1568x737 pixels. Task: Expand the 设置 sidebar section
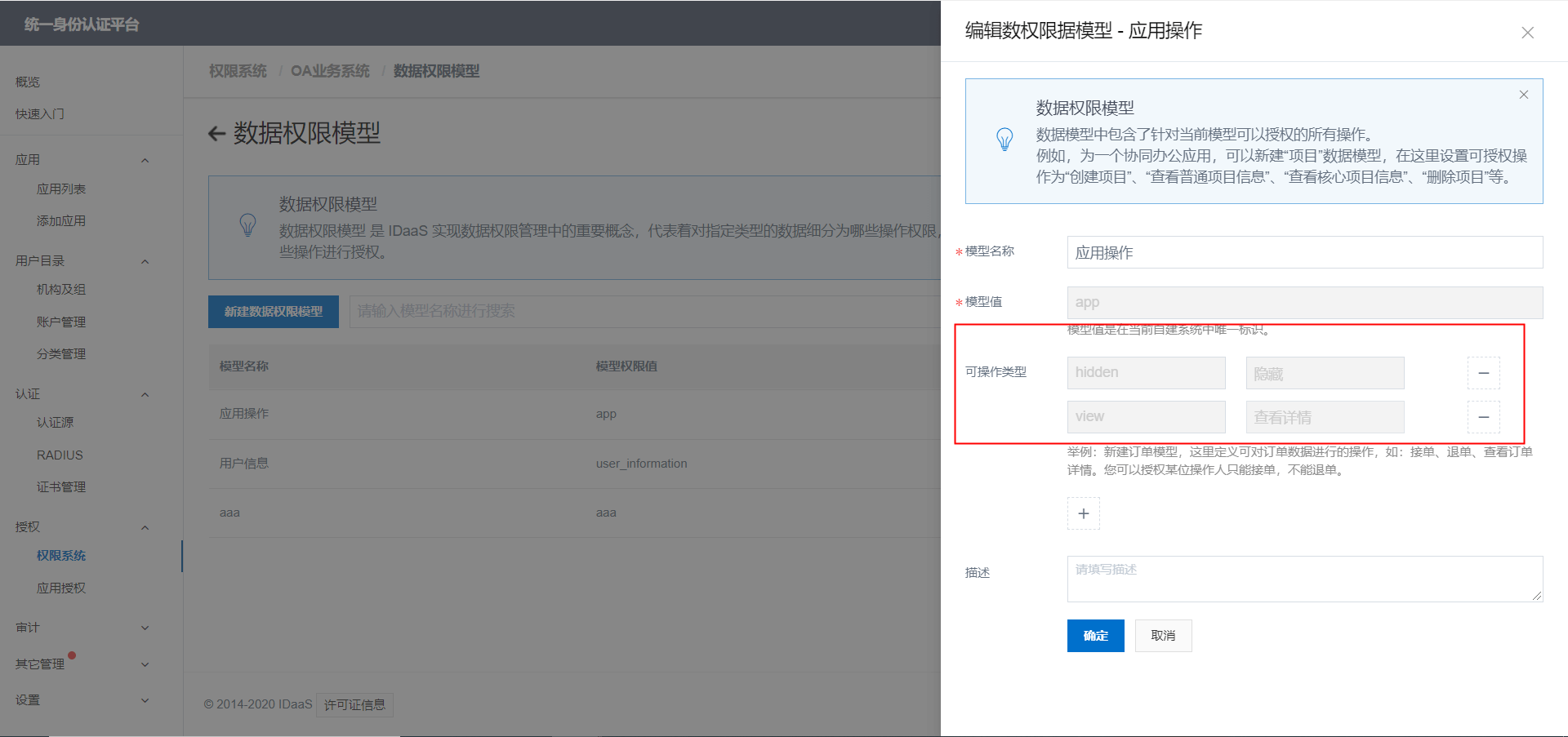coord(145,700)
